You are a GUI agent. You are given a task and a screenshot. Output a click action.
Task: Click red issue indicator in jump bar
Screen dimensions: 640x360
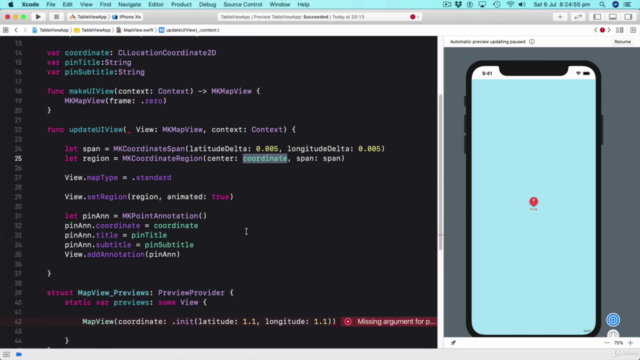point(602,30)
